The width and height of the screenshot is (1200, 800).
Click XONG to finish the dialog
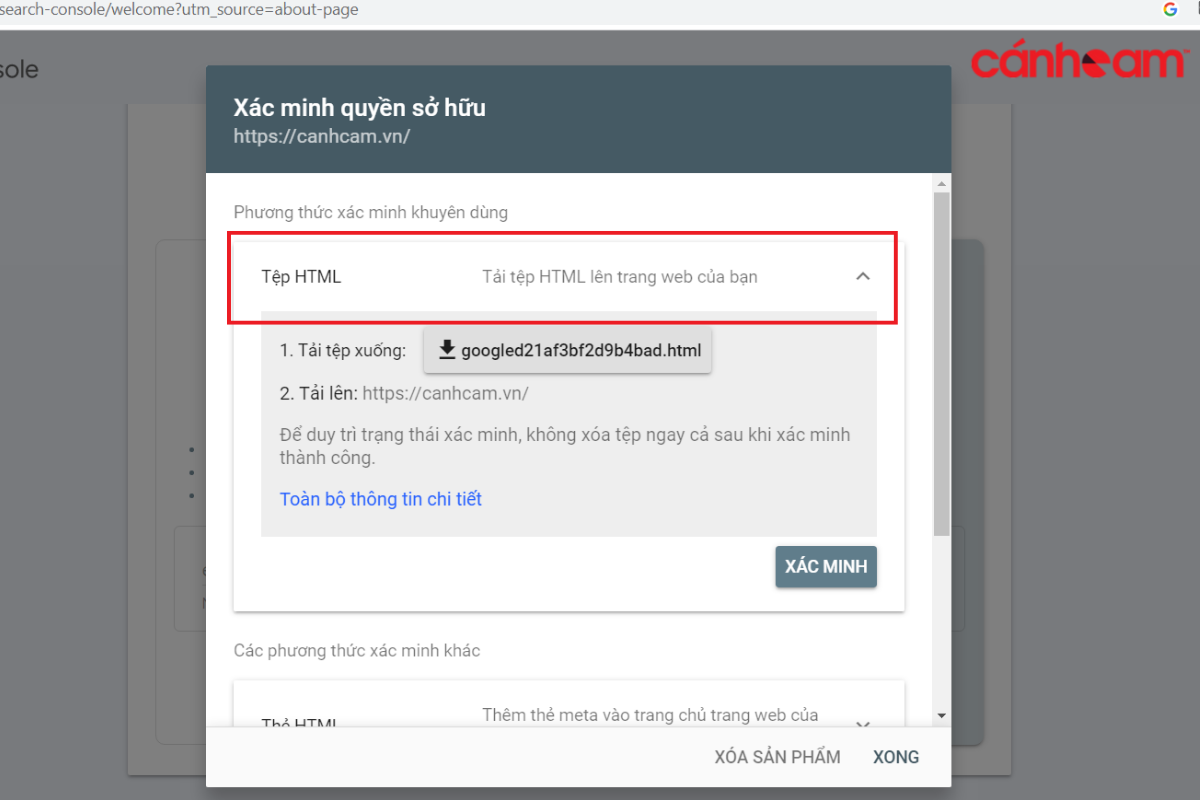coord(896,757)
